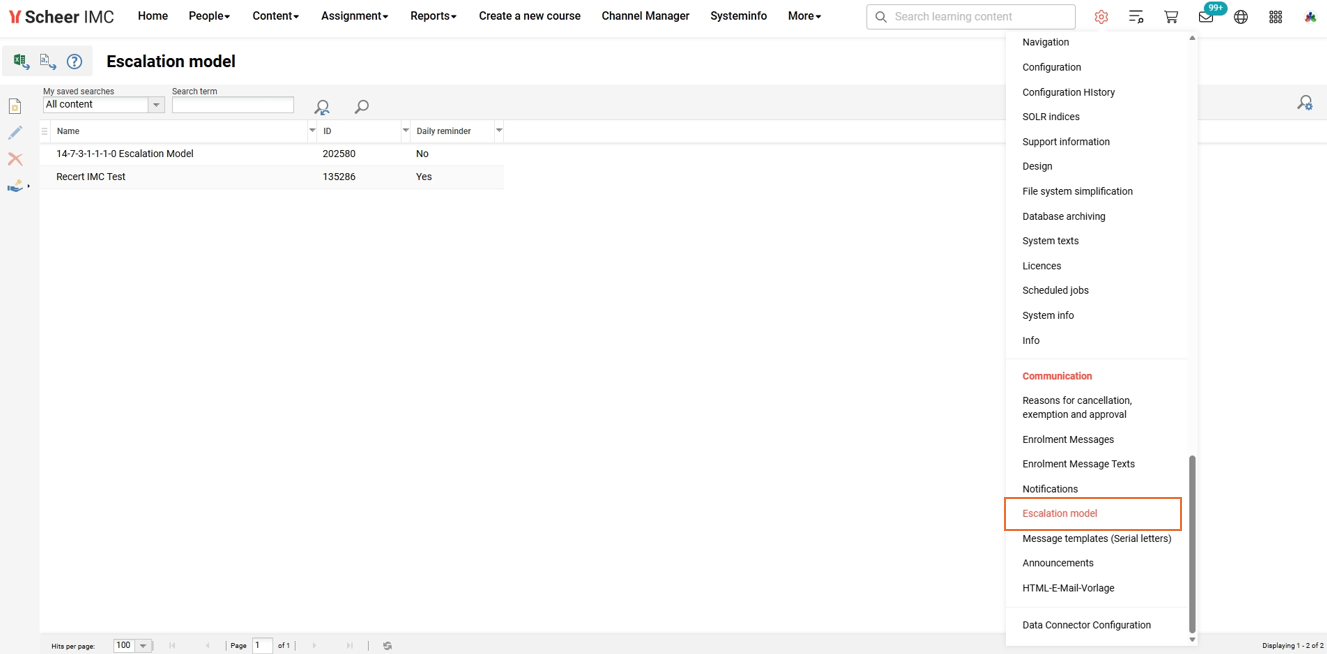Select Support information menu entry
The width and height of the screenshot is (1327, 654).
1066,142
